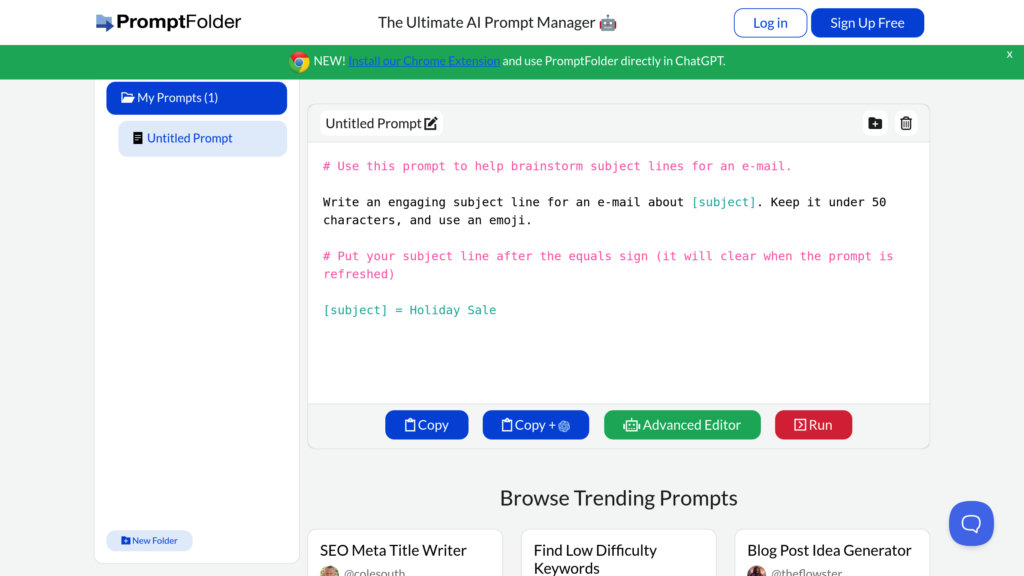Open the SEO Meta Title Writer prompt card
The image size is (1024, 576).
(394, 550)
